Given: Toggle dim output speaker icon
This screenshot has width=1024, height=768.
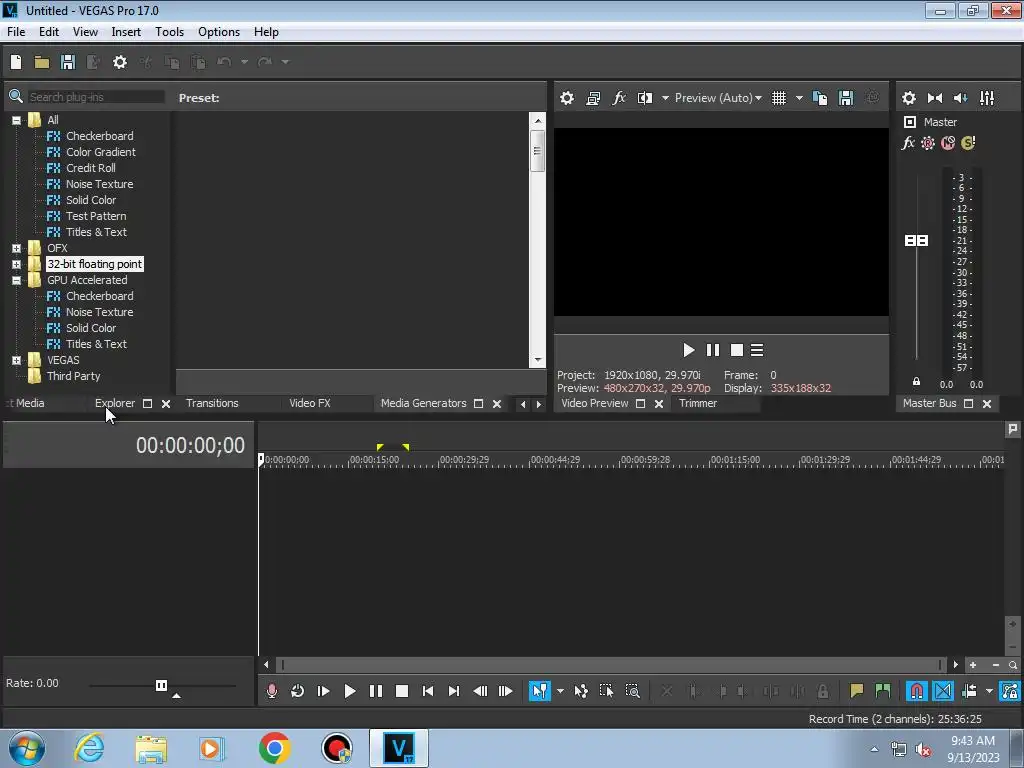Looking at the screenshot, I should pyautogui.click(x=961, y=98).
